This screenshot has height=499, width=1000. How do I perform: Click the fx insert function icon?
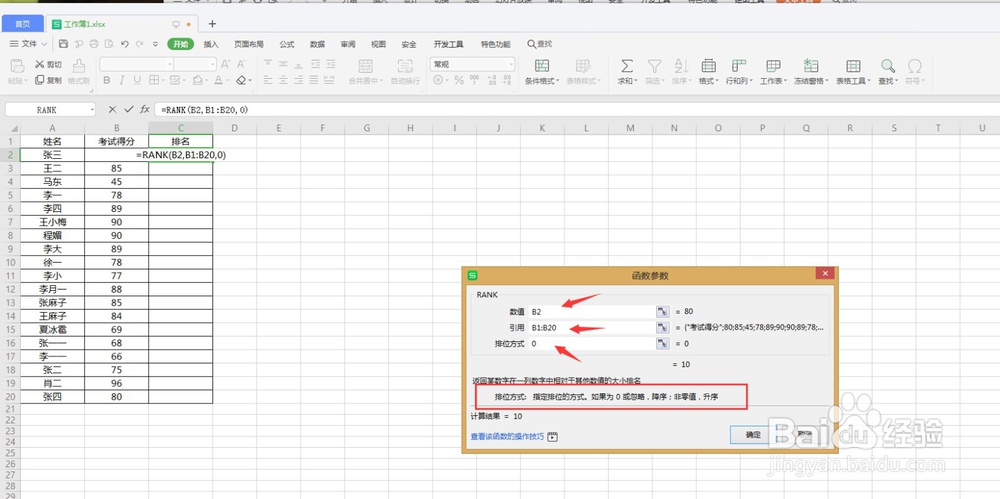[x=145, y=110]
